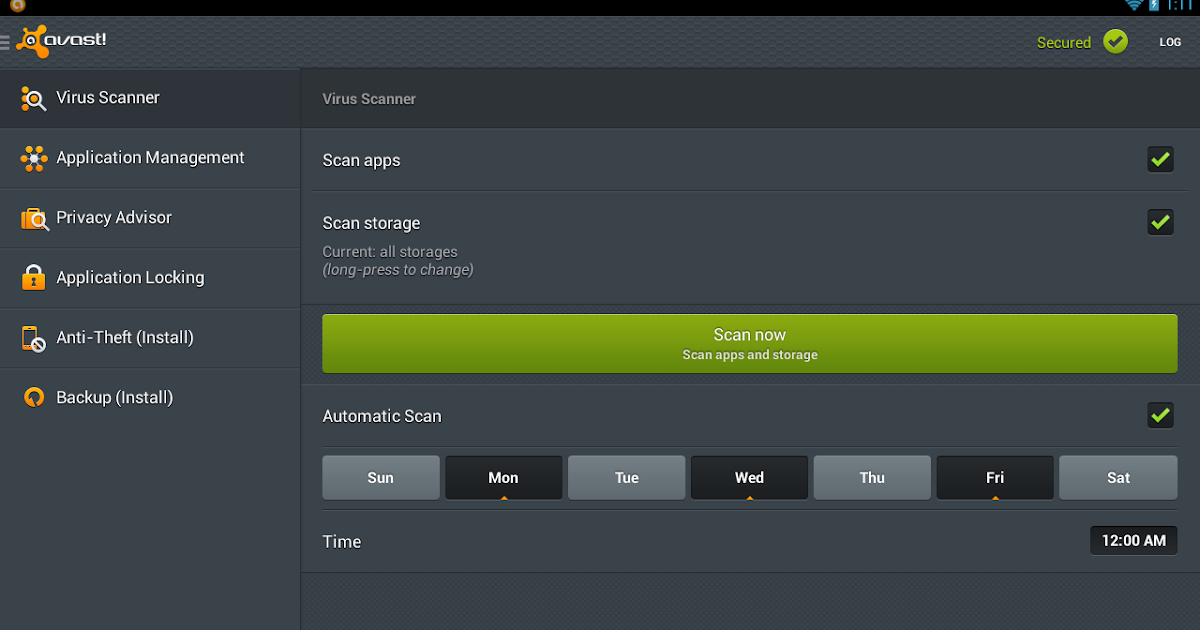Image resolution: width=1200 pixels, height=630 pixels.
Task: Click the Time row label
Action: 342,542
